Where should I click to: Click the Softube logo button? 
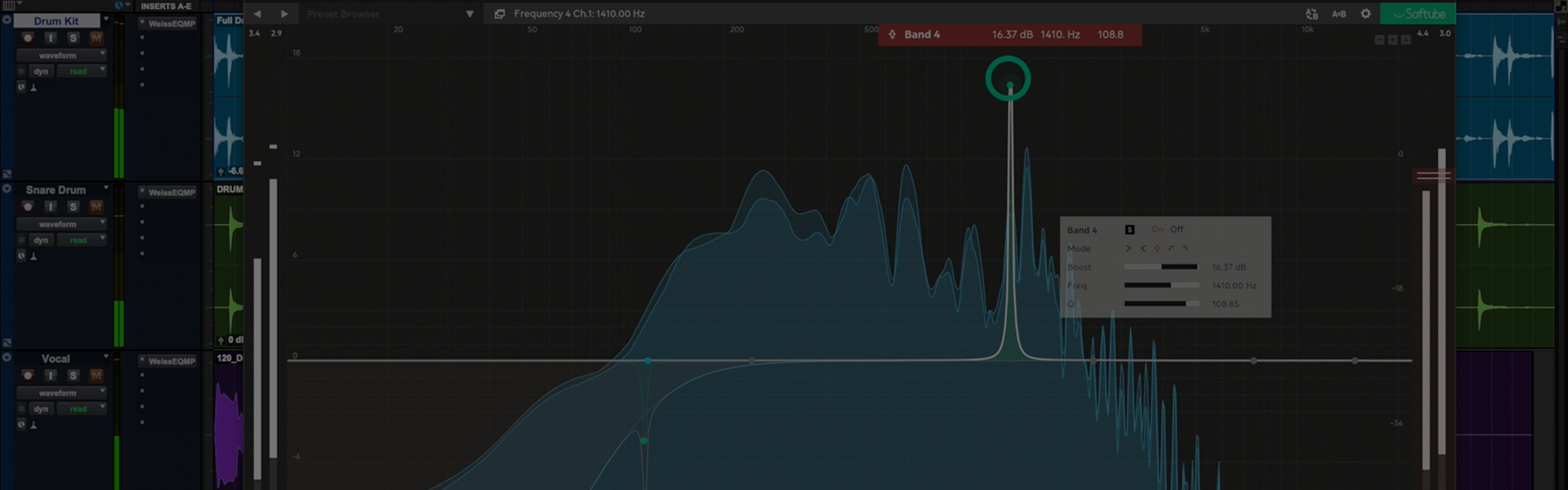[x=1418, y=14]
